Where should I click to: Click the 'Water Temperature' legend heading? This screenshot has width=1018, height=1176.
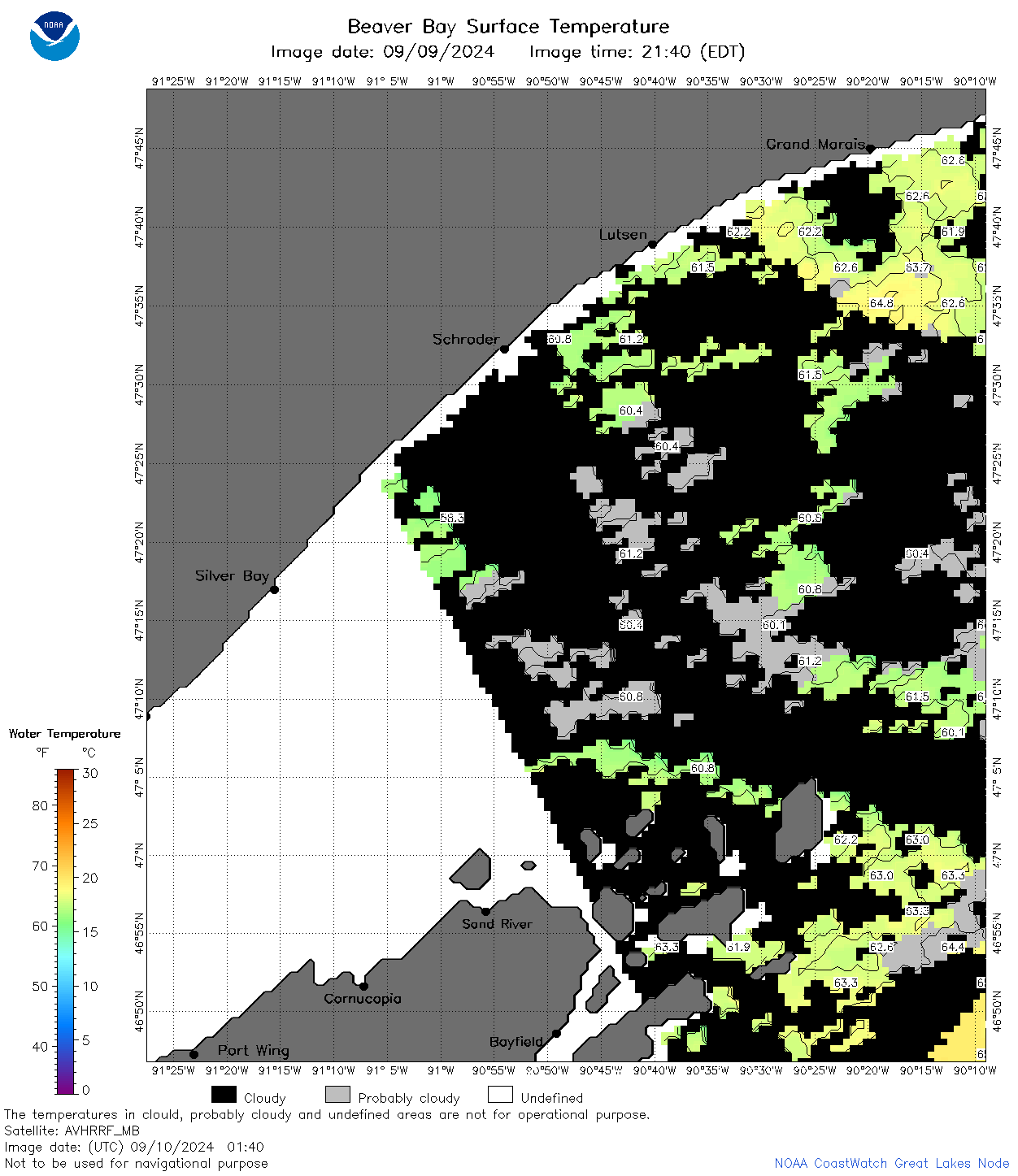click(x=65, y=734)
